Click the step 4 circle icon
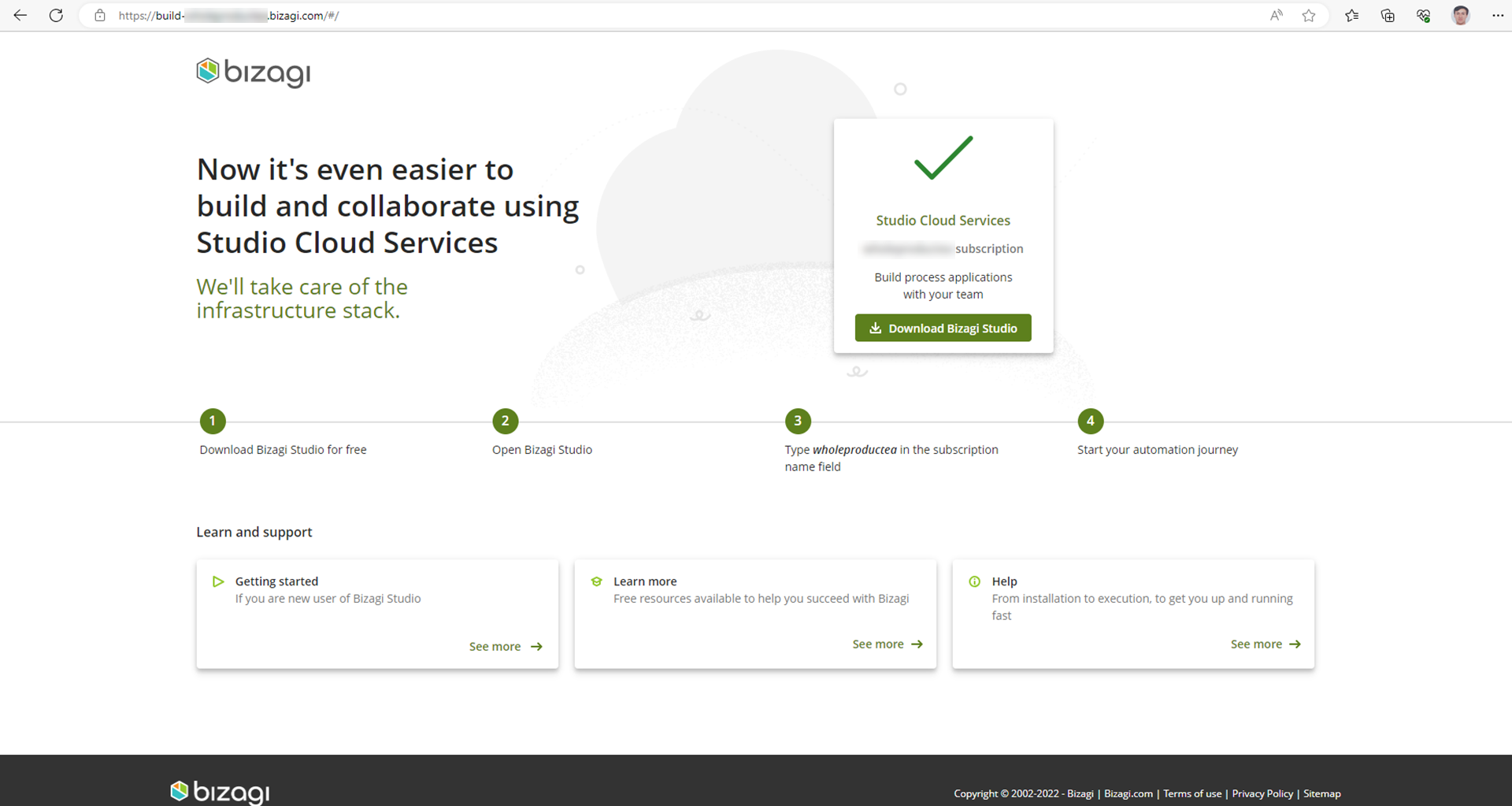This screenshot has height=806, width=1512. (1090, 421)
